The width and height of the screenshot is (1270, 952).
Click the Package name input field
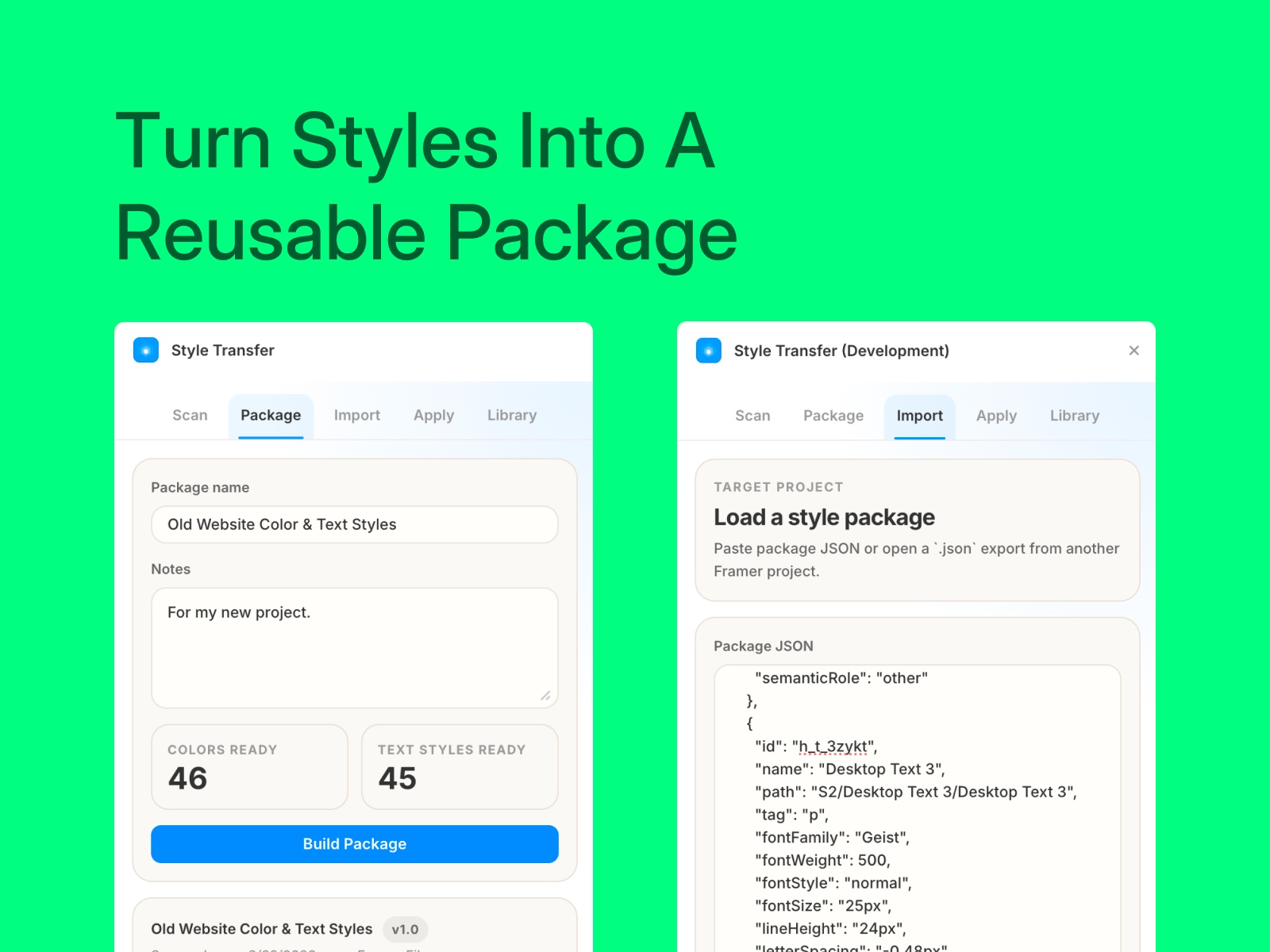pyautogui.click(x=354, y=524)
